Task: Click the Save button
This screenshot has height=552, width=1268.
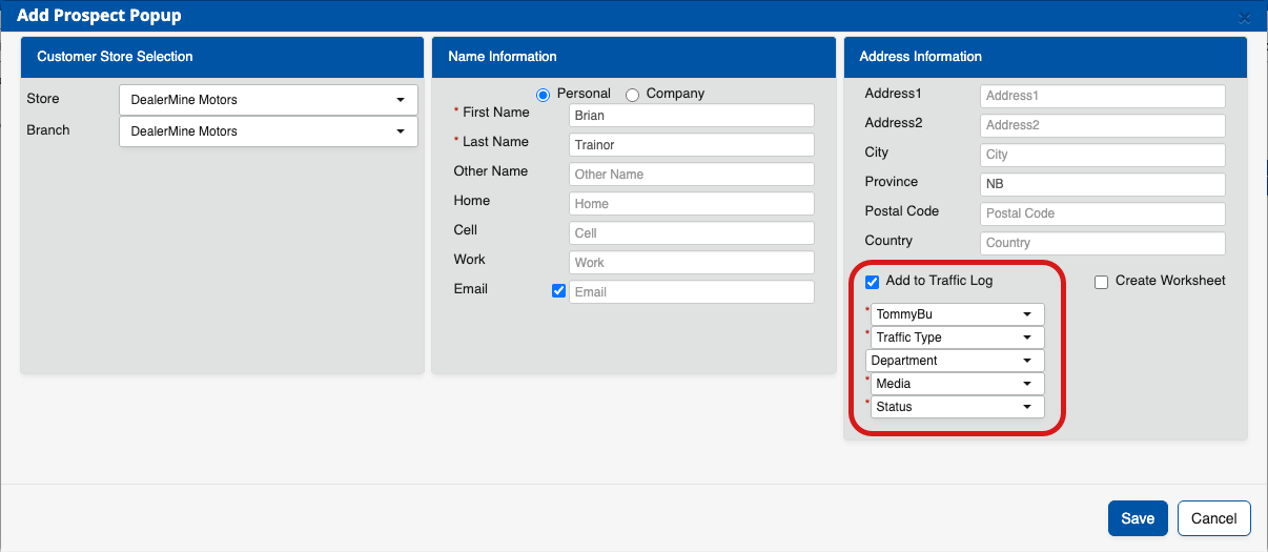Action: click(x=1137, y=518)
